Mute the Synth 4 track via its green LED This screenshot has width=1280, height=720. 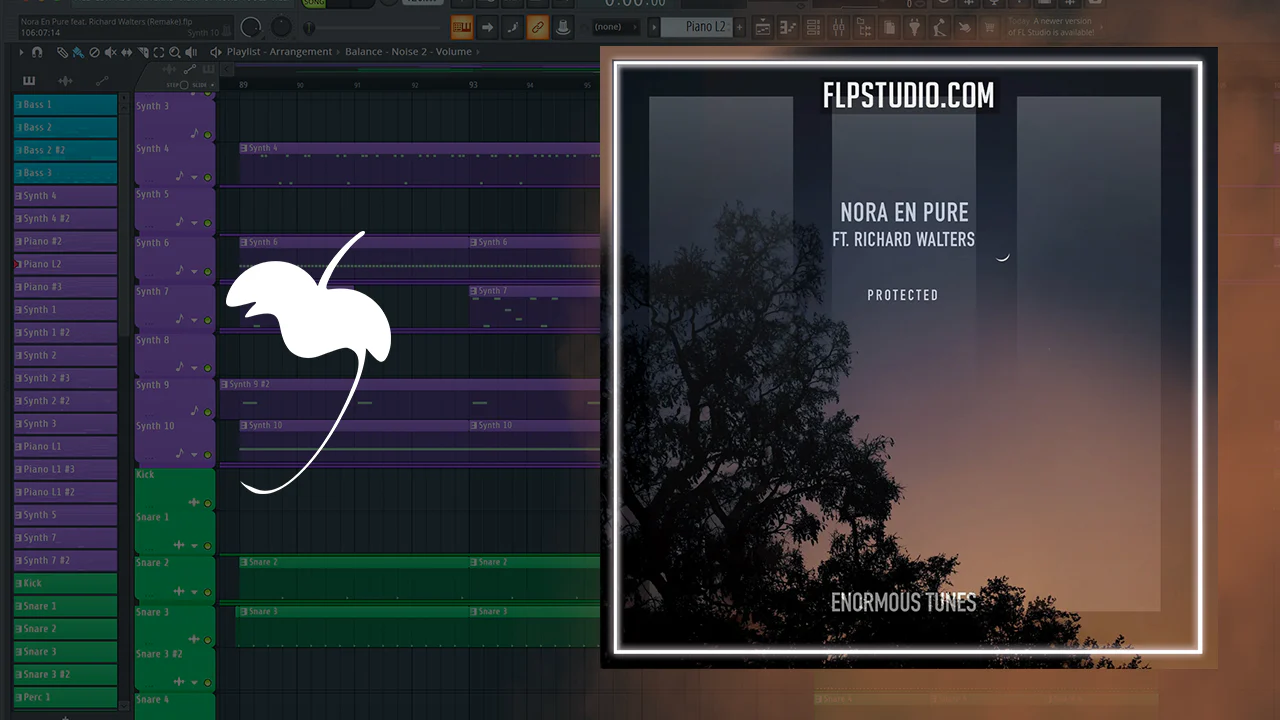(x=208, y=177)
